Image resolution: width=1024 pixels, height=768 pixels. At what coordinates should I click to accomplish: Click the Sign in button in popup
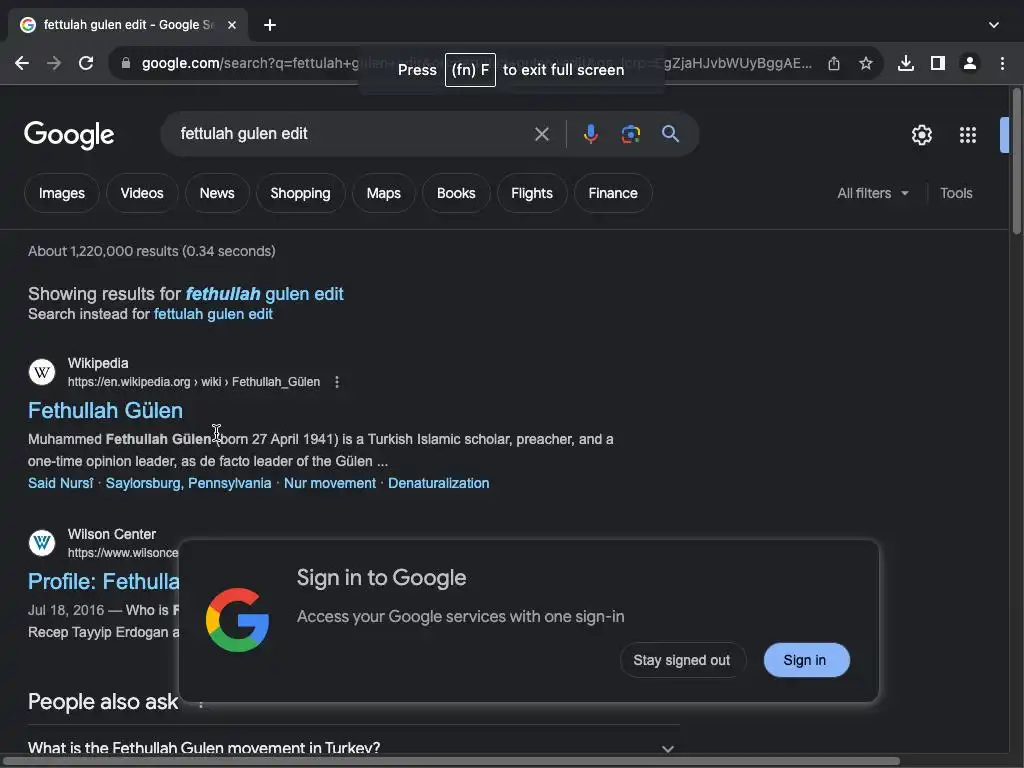[x=807, y=660]
